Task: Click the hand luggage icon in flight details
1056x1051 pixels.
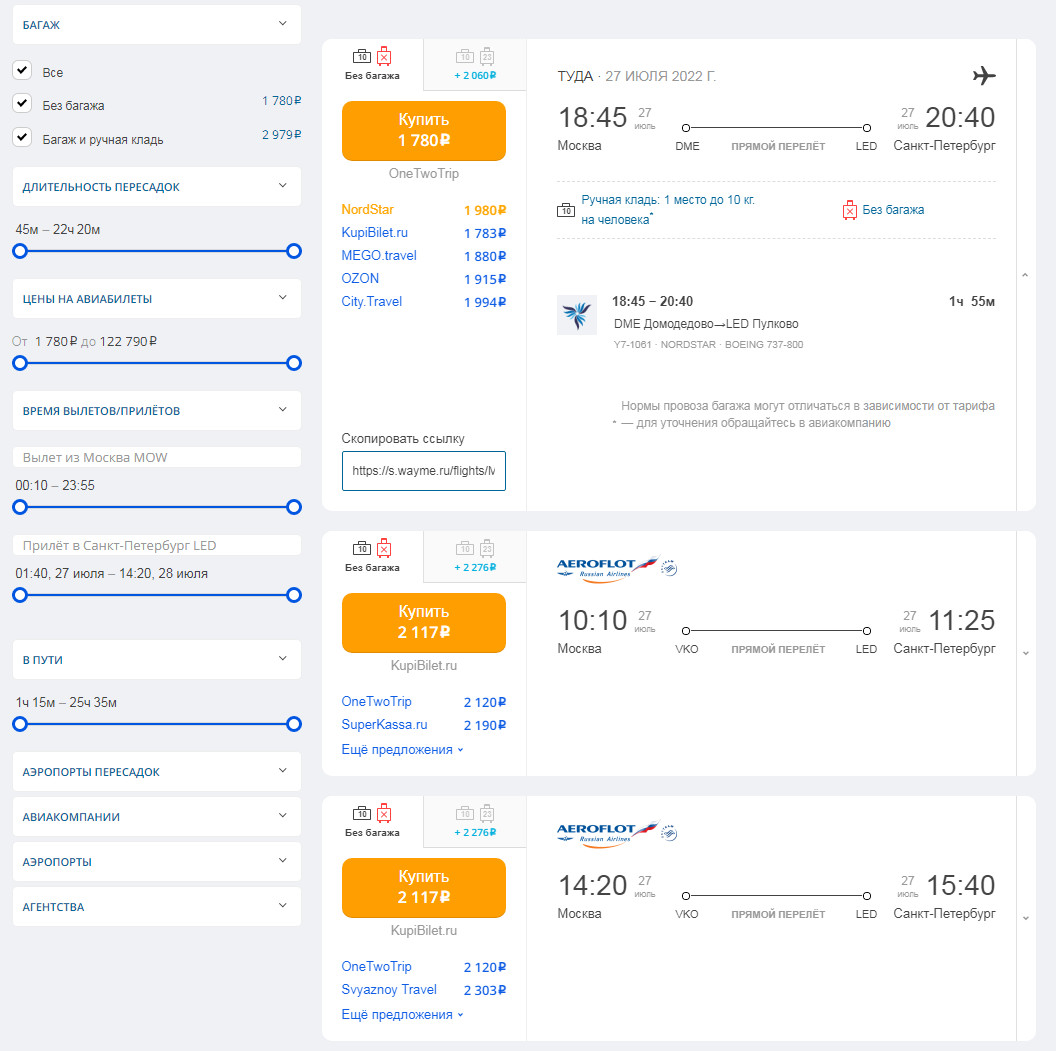Action: pos(566,210)
